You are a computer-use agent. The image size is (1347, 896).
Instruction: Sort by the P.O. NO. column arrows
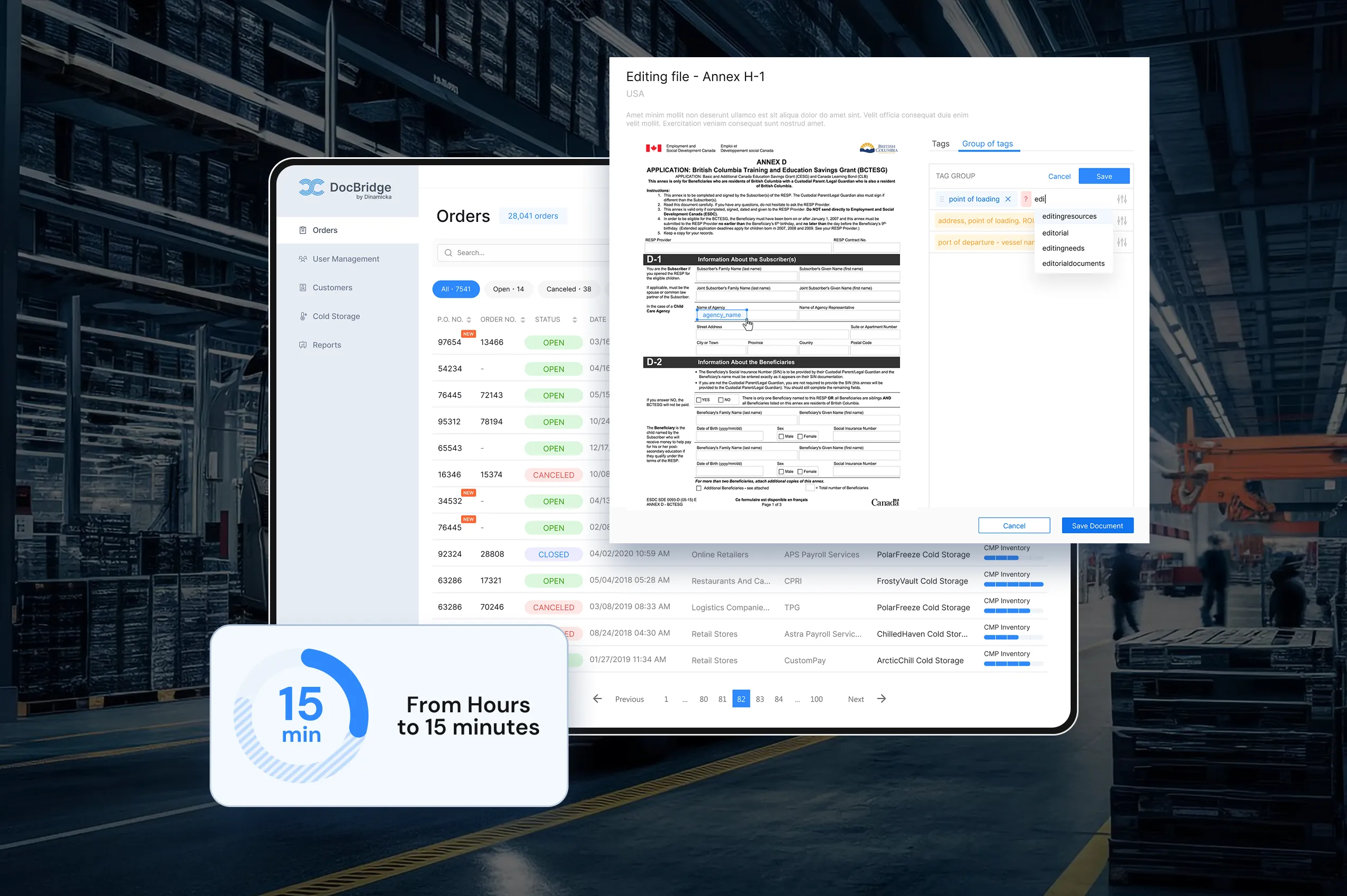pyautogui.click(x=469, y=319)
